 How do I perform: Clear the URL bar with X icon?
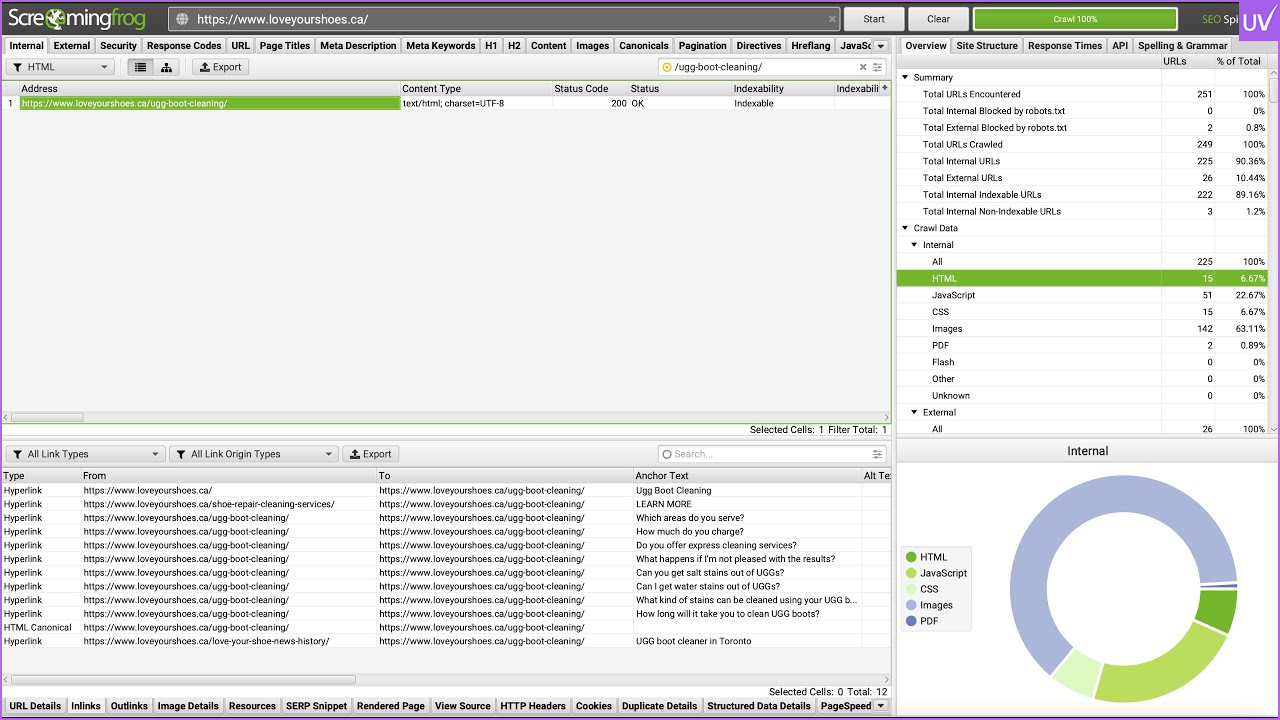832,19
